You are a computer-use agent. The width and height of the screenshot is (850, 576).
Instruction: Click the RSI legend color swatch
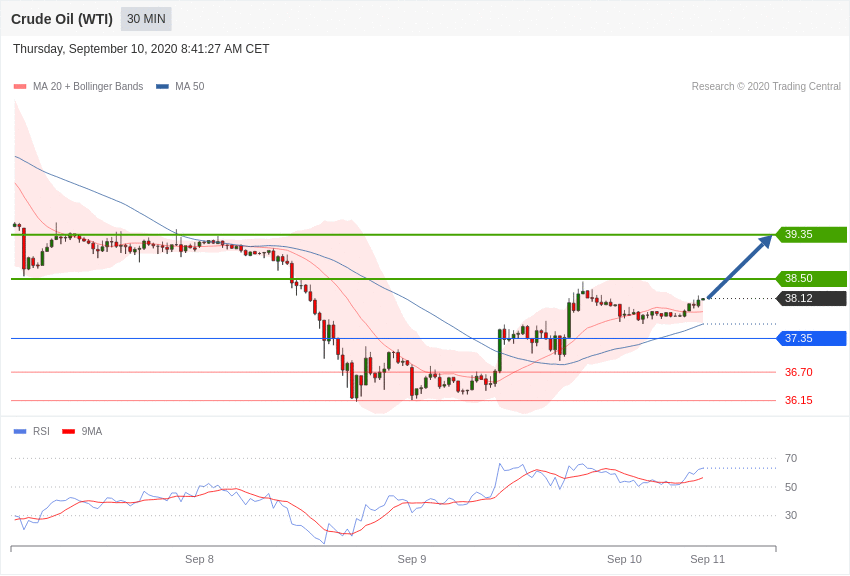point(20,431)
